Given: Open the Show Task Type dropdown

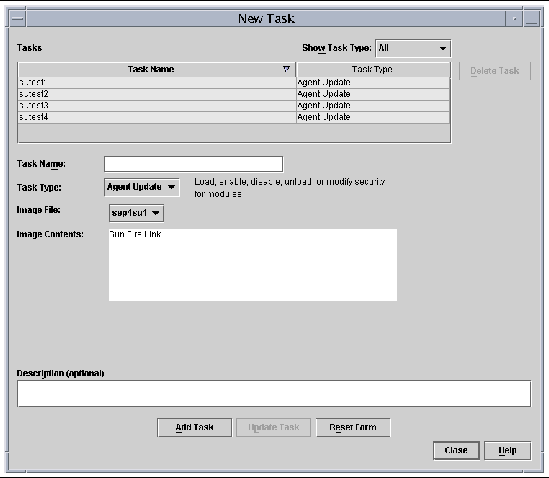Looking at the screenshot, I should [x=413, y=48].
